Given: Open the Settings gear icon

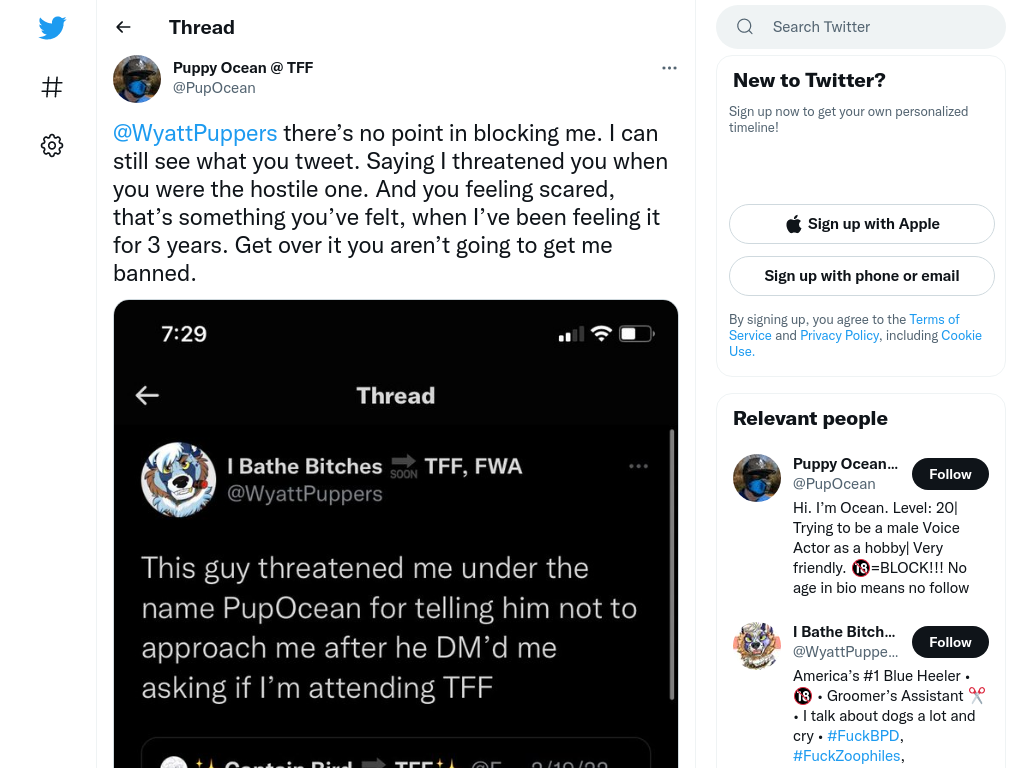Looking at the screenshot, I should pyautogui.click(x=52, y=145).
